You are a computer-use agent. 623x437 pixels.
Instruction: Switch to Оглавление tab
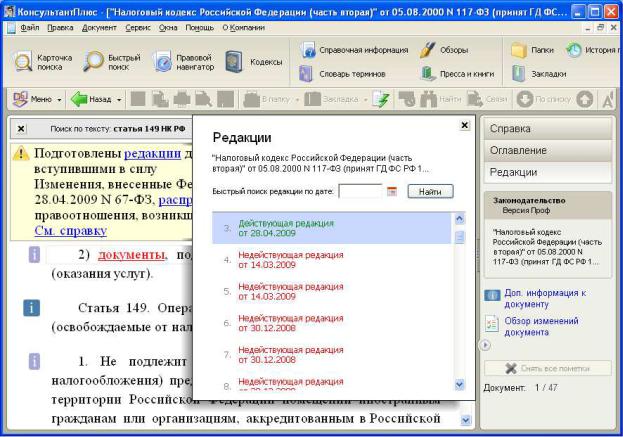tap(548, 151)
